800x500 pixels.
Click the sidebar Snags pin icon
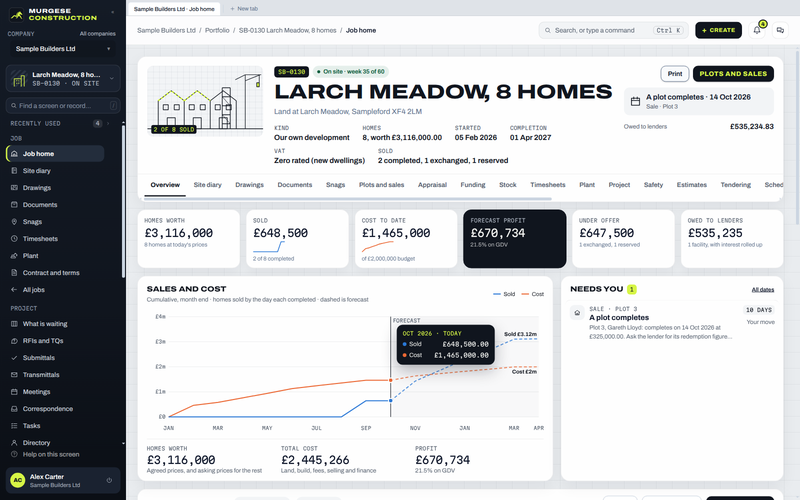14,221
